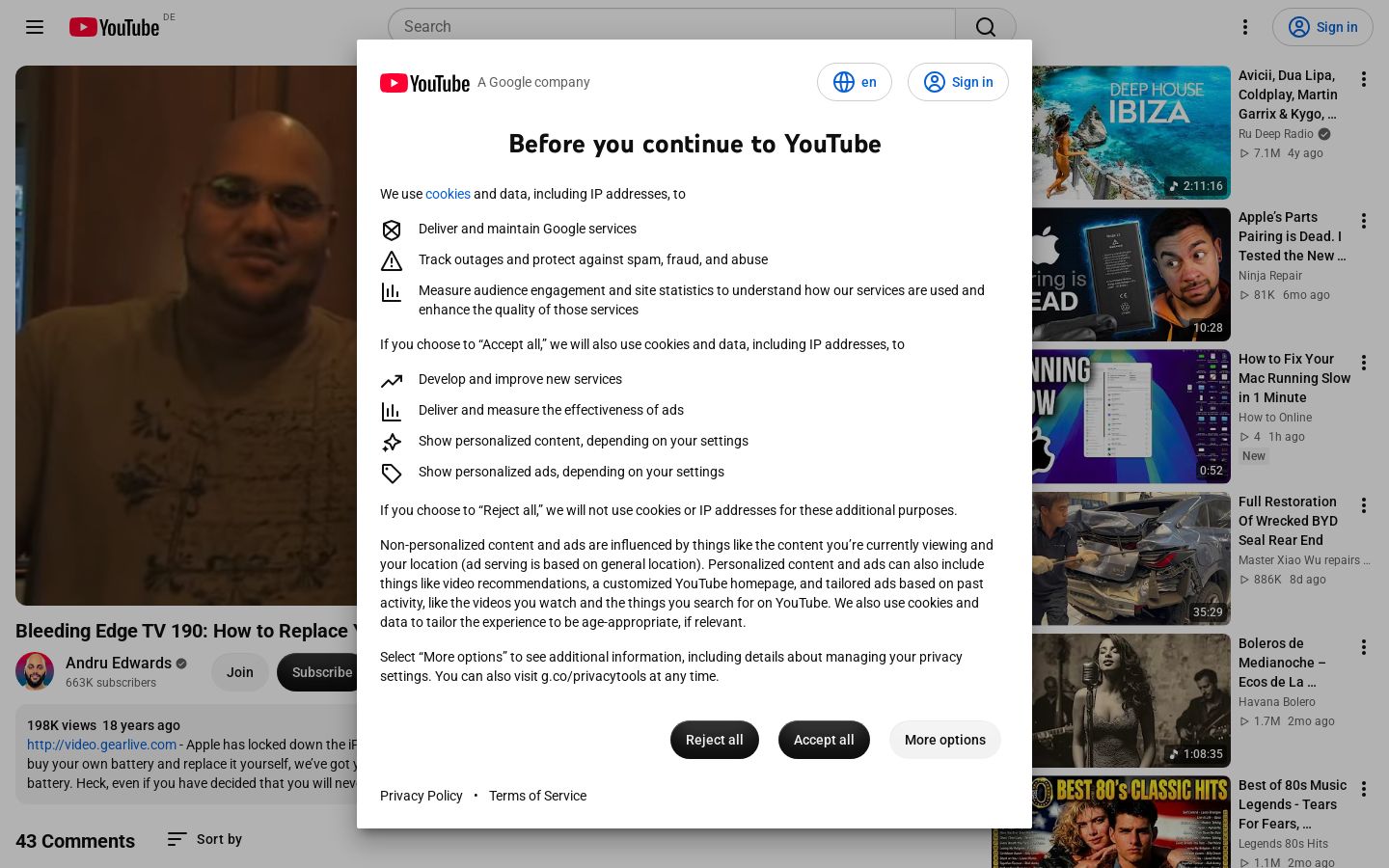1389x868 pixels.
Task: Click Sign in inside the consent dialog
Action: coord(958,82)
